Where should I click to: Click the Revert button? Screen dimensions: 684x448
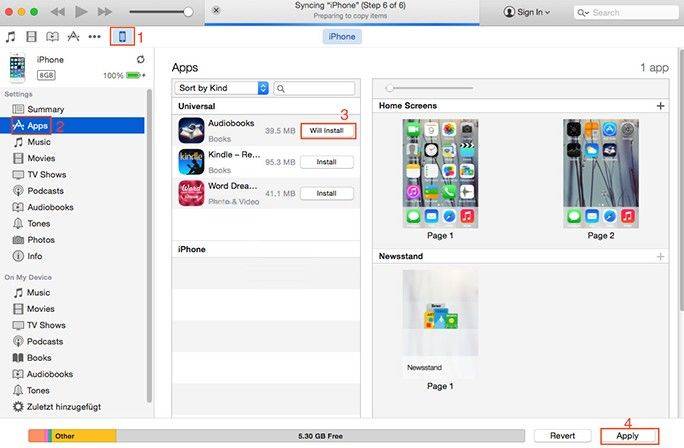tap(562, 436)
